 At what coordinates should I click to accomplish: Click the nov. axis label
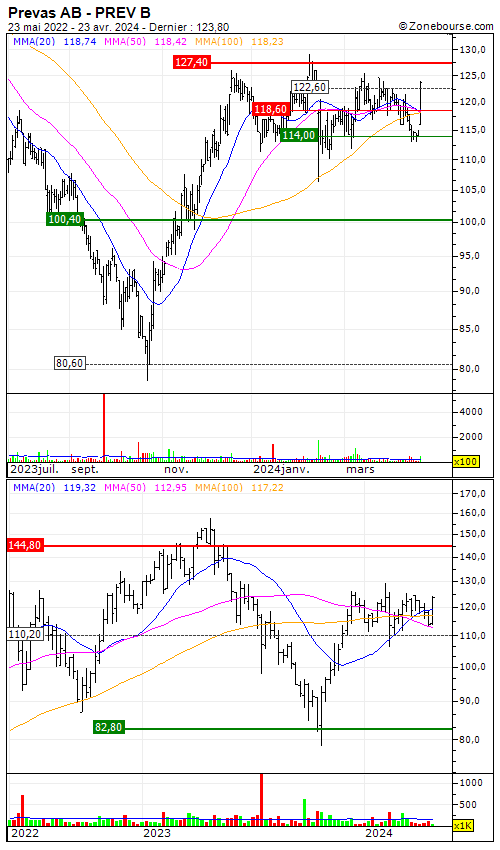pos(176,469)
